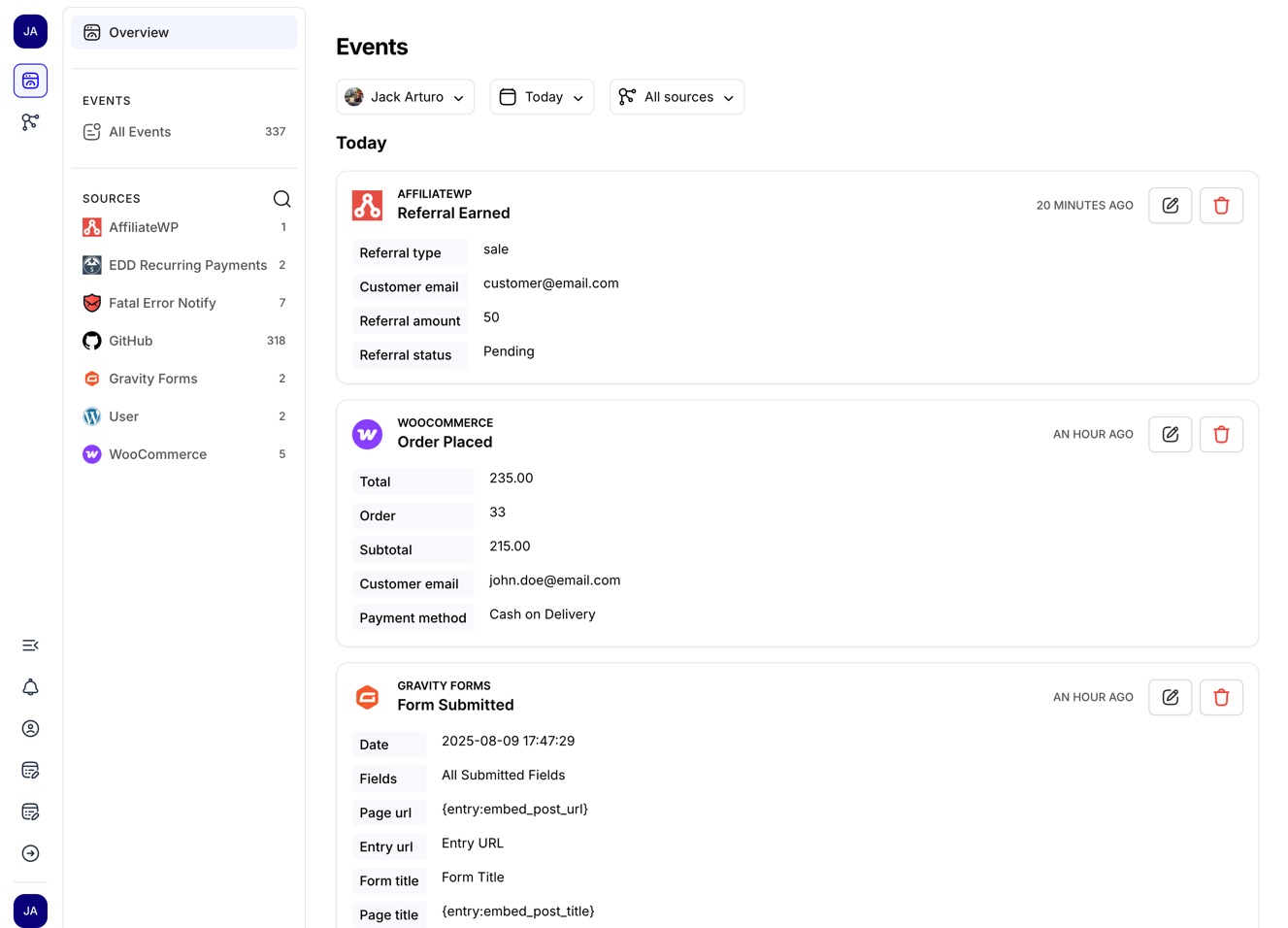
Task: Delete the Form Submitted event
Action: [x=1221, y=697]
